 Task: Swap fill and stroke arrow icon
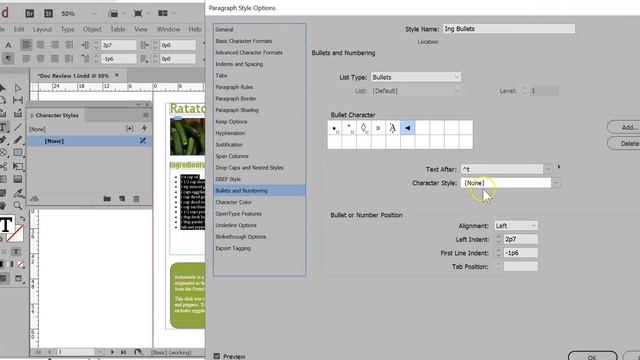click(22, 219)
